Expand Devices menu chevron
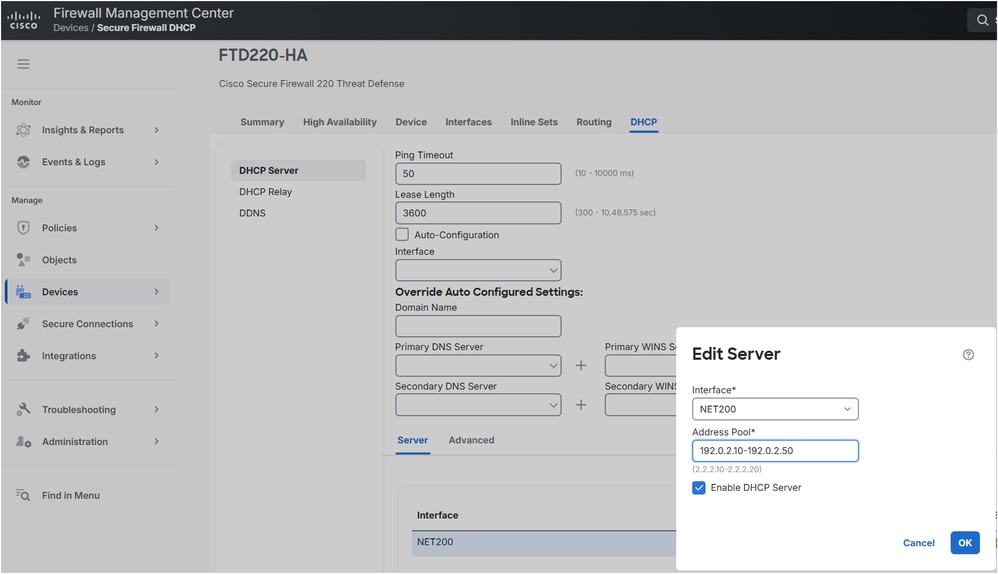The image size is (998, 574). [157, 291]
